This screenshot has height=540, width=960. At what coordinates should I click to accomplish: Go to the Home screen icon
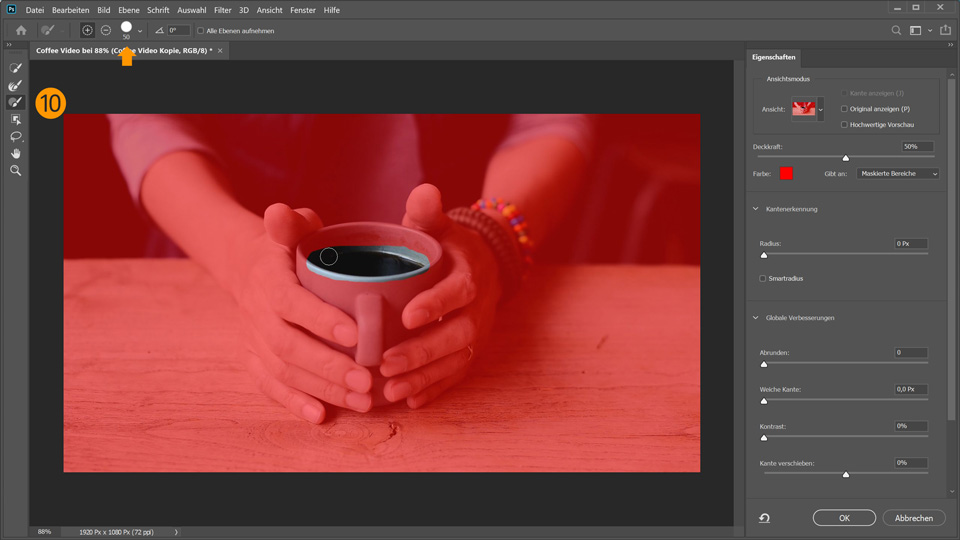point(21,30)
